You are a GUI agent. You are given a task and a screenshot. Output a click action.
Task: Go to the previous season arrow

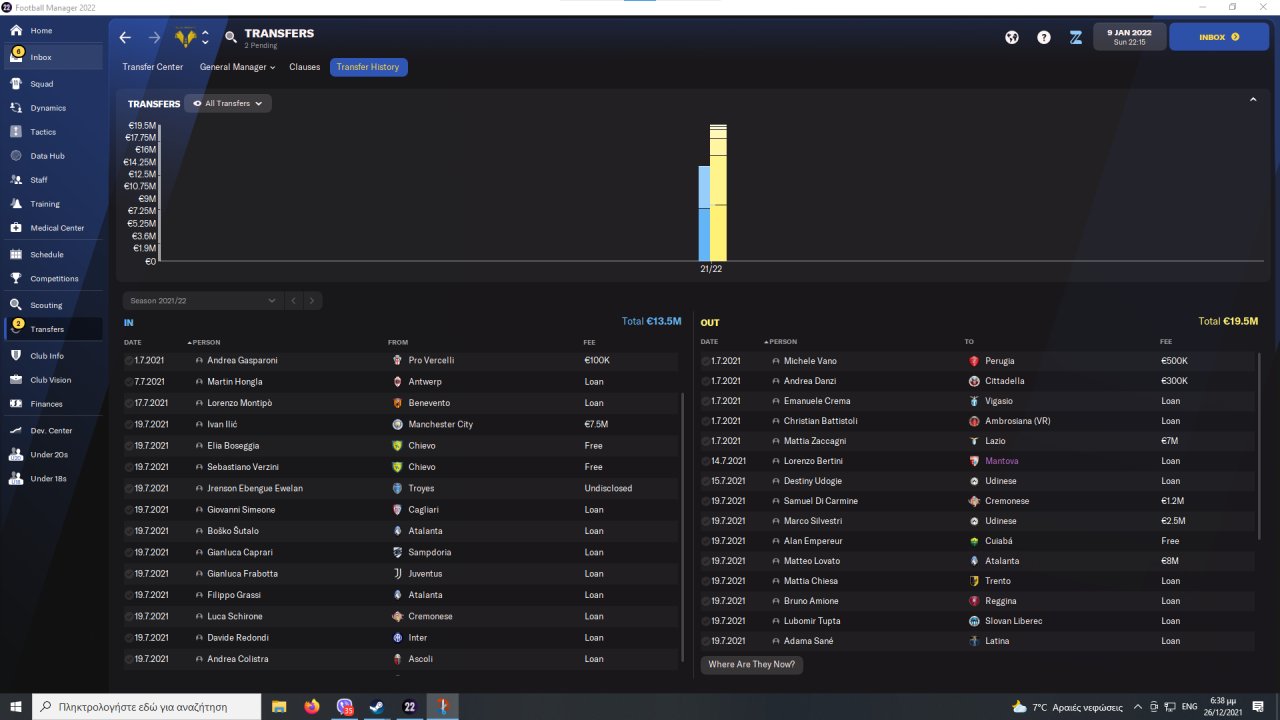(x=294, y=300)
